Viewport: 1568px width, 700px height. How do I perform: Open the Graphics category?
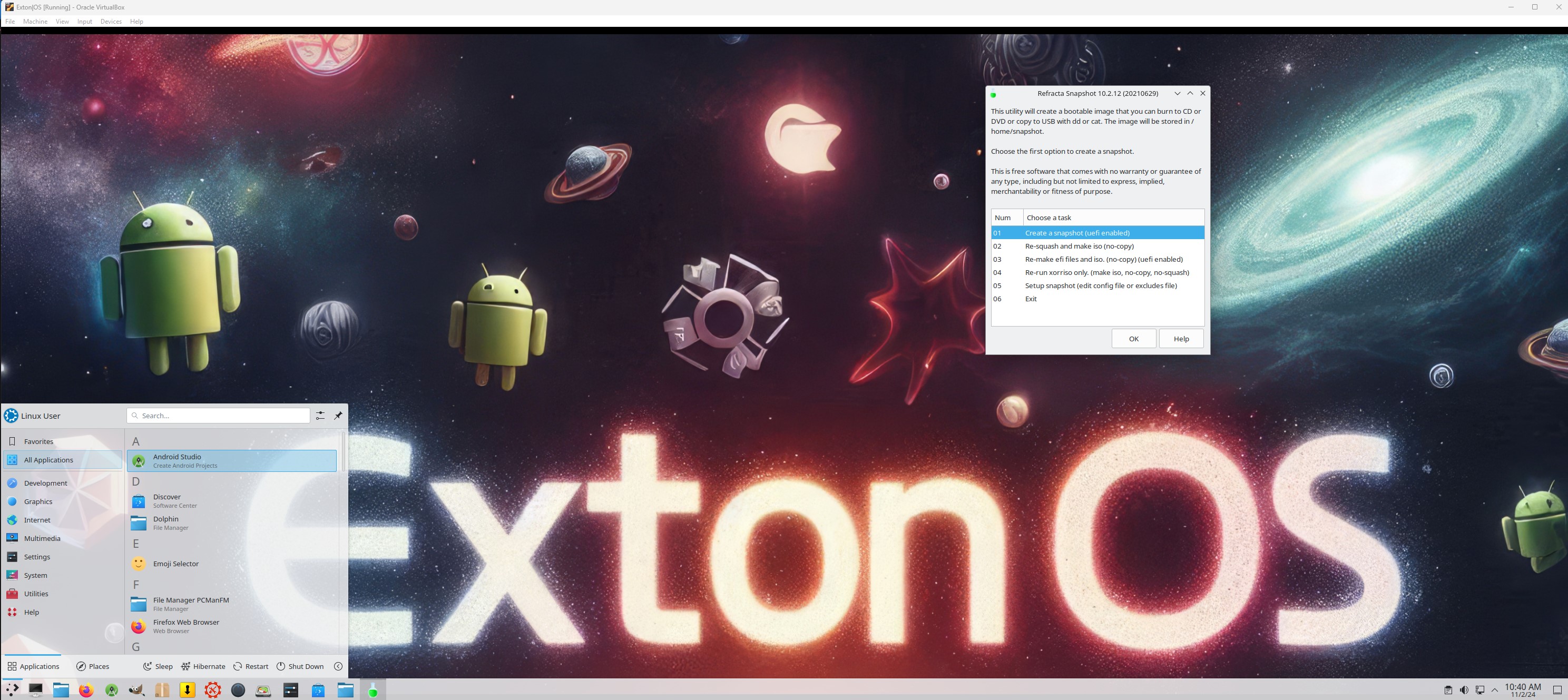click(63, 501)
